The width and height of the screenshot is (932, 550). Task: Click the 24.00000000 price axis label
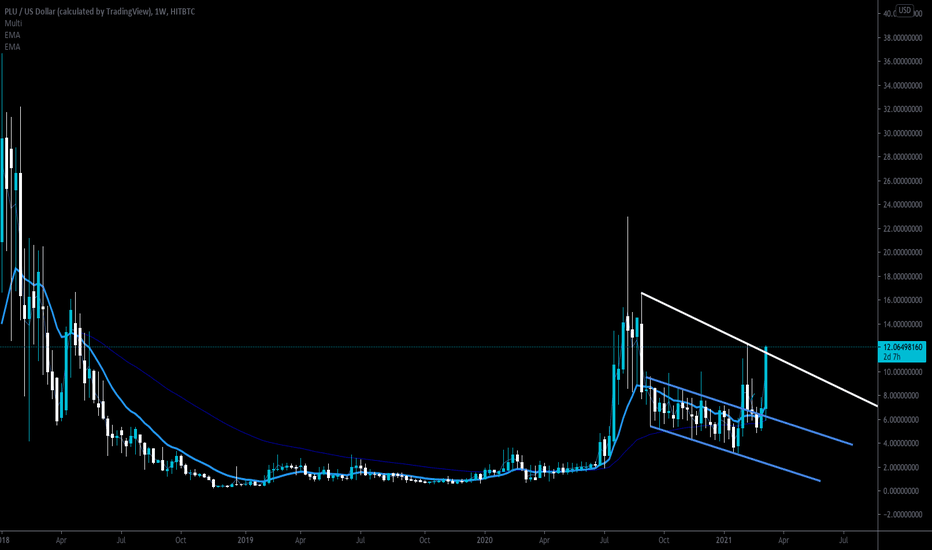click(x=902, y=205)
